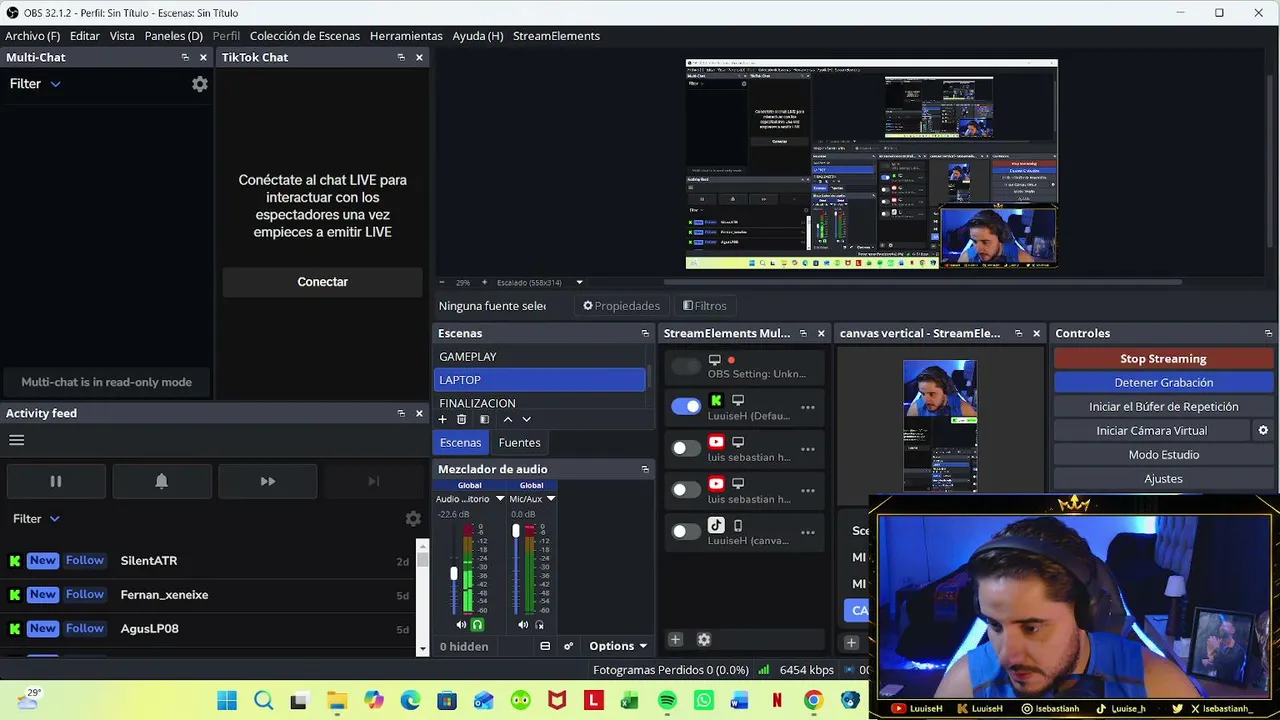
Task: Click the vertical canvas preview thumbnail
Action: click(939, 425)
